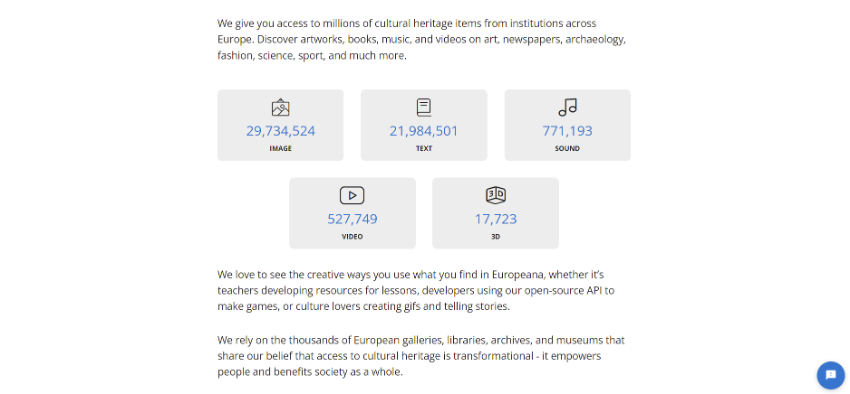Screen dimensions: 850x394
Task: Open the 771,193 sound count link
Action: pos(568,131)
